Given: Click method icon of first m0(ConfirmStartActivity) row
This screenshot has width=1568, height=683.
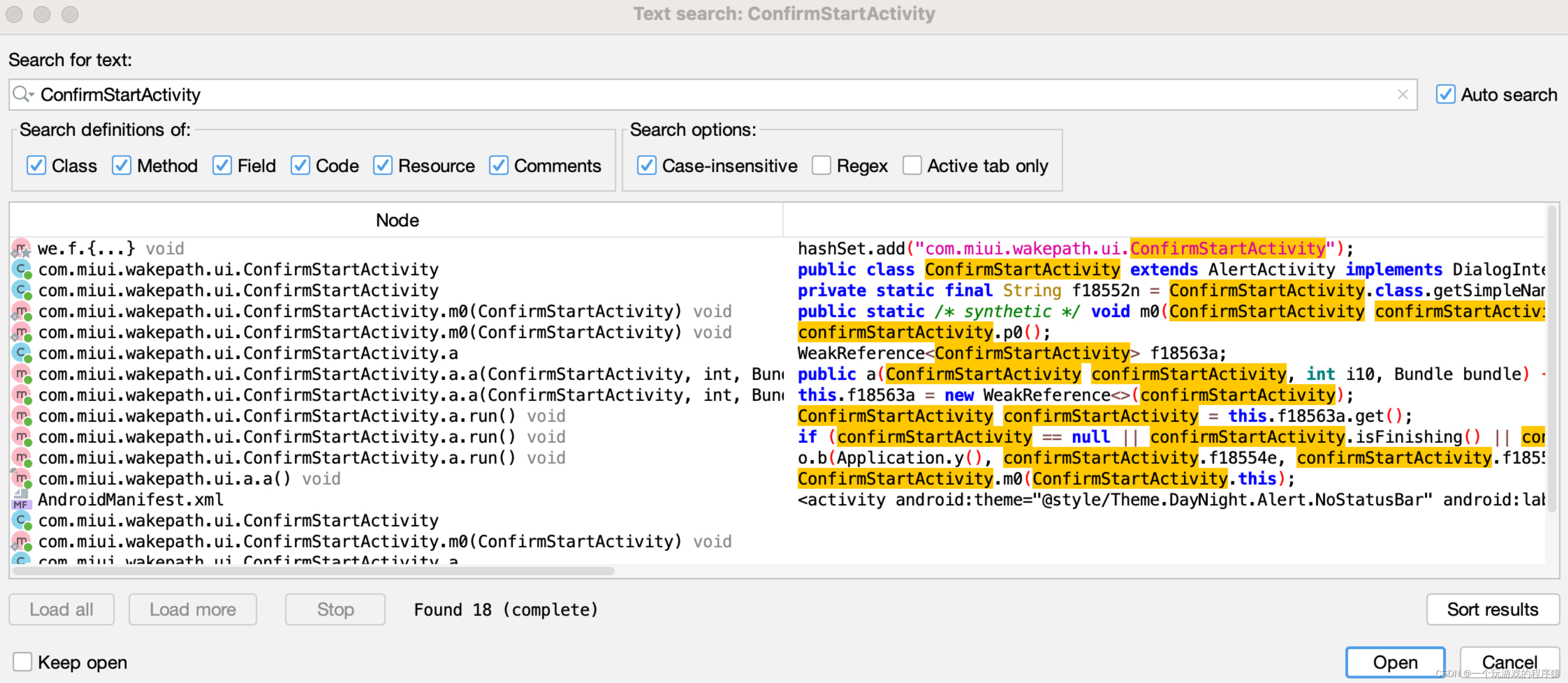Looking at the screenshot, I should click(x=21, y=311).
